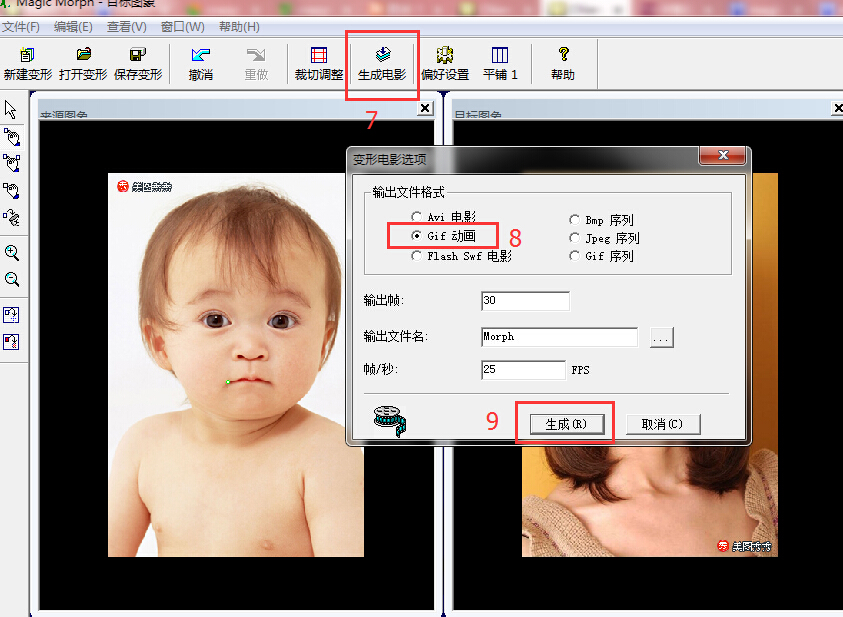Click the "..." browse button beside the file name
Image resolution: width=843 pixels, height=617 pixels.
[661, 338]
